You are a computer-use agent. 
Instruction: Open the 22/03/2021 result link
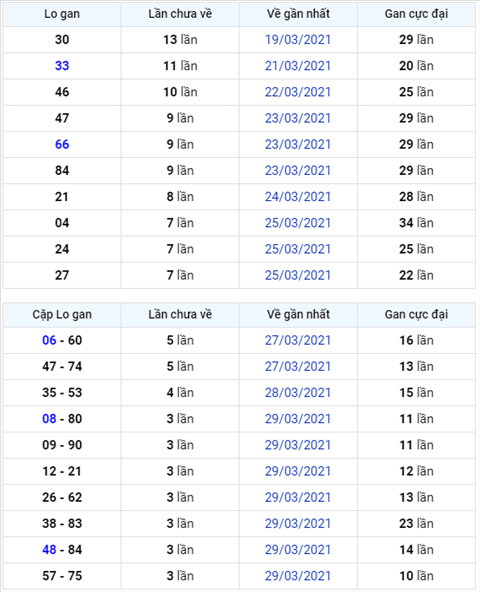pos(298,92)
